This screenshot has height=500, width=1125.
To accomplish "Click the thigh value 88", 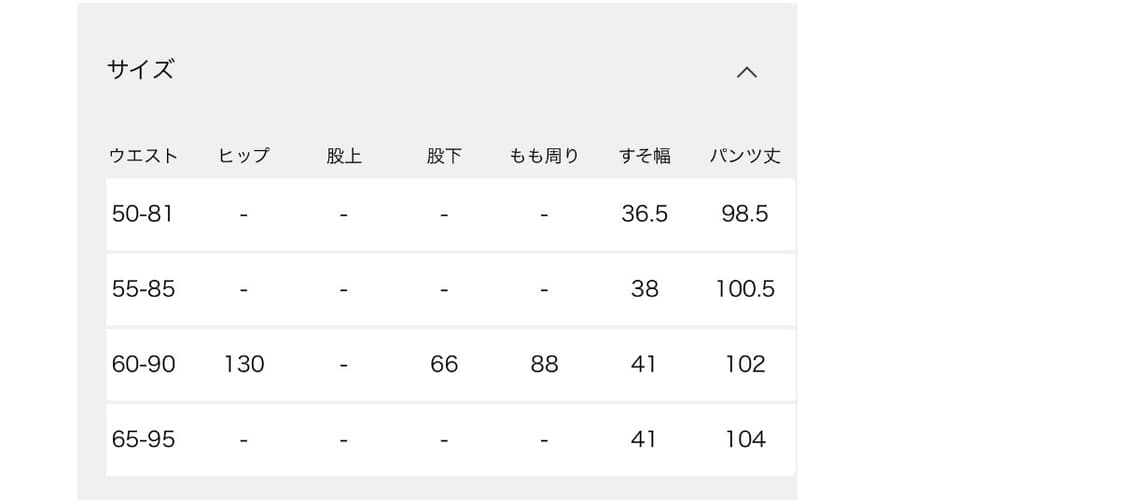I will pyautogui.click(x=544, y=364).
